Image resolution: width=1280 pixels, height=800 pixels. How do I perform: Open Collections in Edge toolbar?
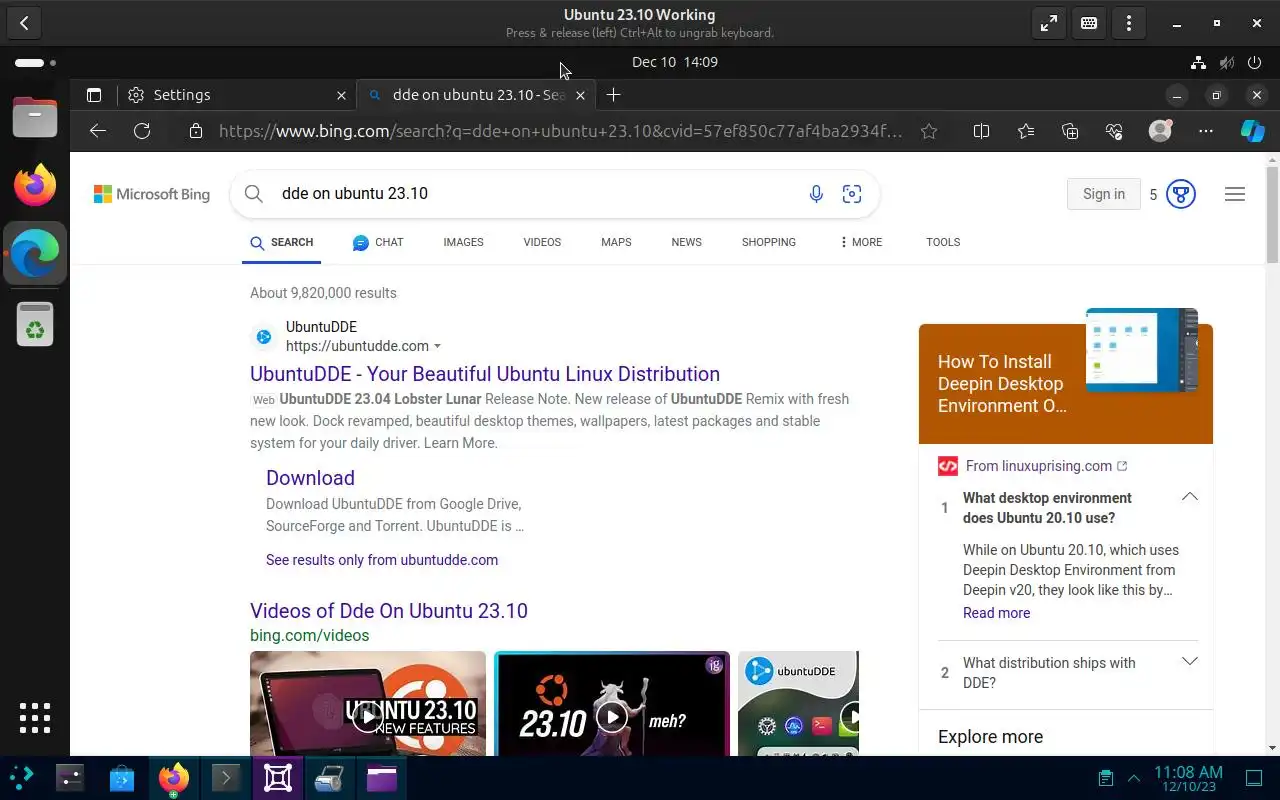[x=1070, y=131]
